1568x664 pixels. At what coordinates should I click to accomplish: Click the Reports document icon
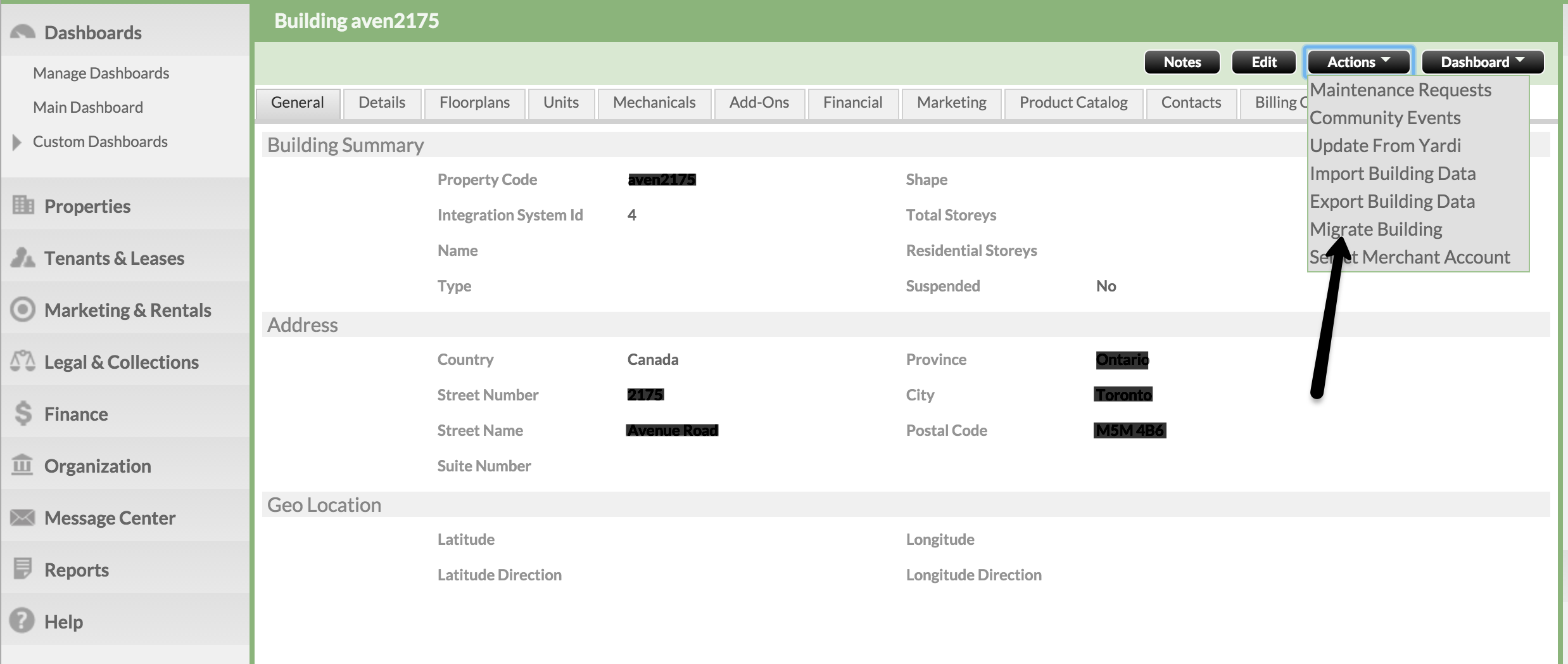tap(23, 569)
